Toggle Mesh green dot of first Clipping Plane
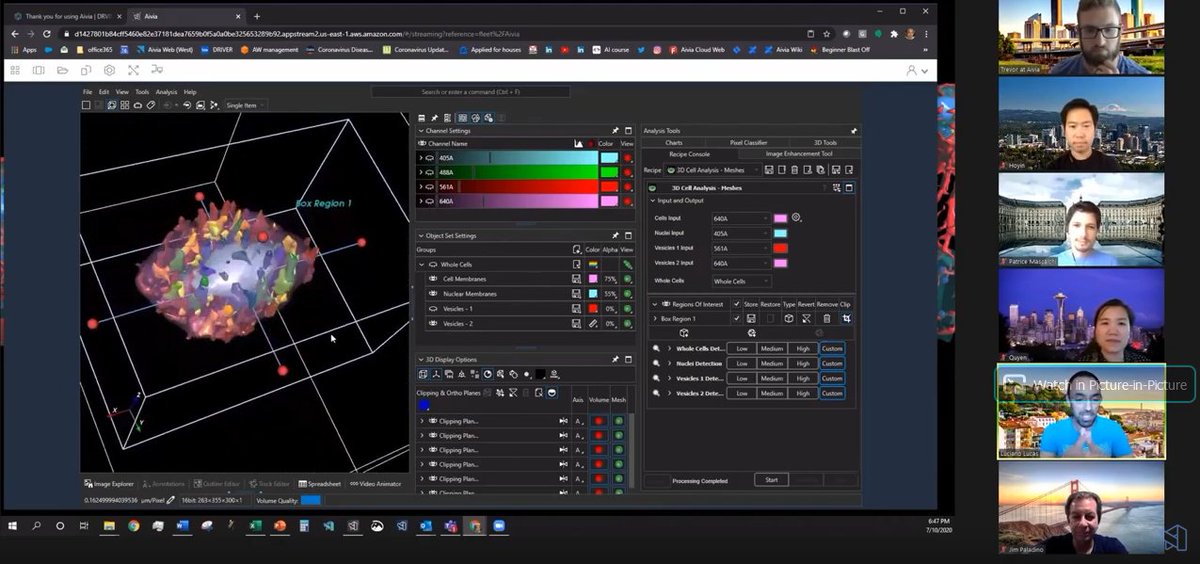1200x564 pixels. tap(619, 421)
